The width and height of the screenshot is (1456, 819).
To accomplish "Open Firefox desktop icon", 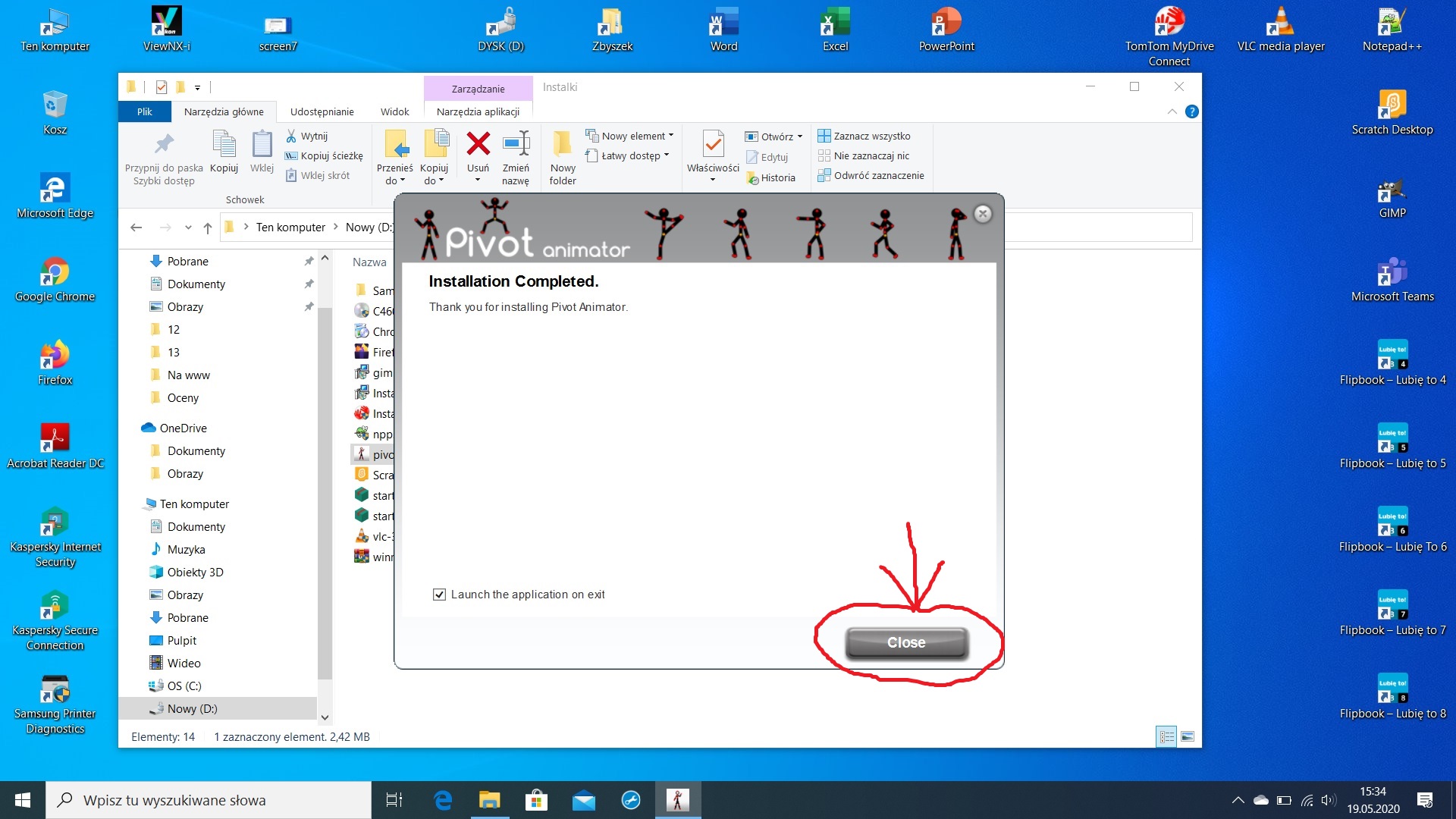I will point(55,362).
